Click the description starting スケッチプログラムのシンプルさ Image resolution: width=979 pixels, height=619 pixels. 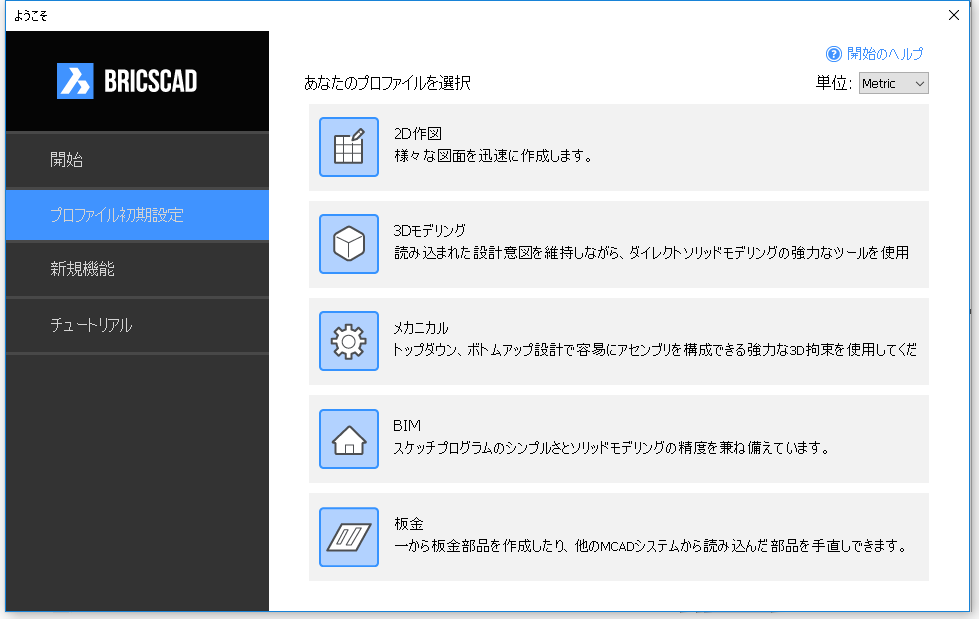(x=612, y=448)
